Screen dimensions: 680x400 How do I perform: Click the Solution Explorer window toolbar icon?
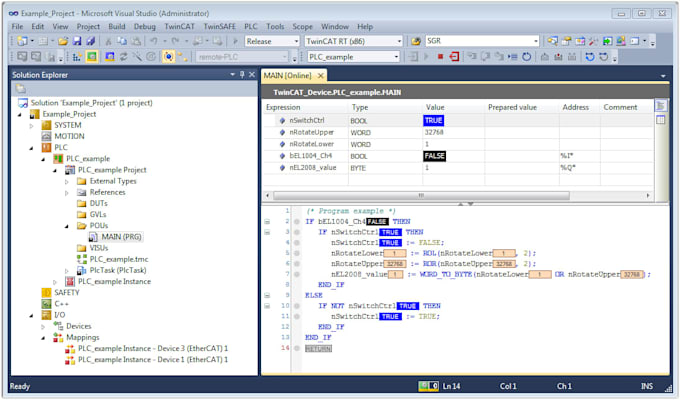(552, 41)
